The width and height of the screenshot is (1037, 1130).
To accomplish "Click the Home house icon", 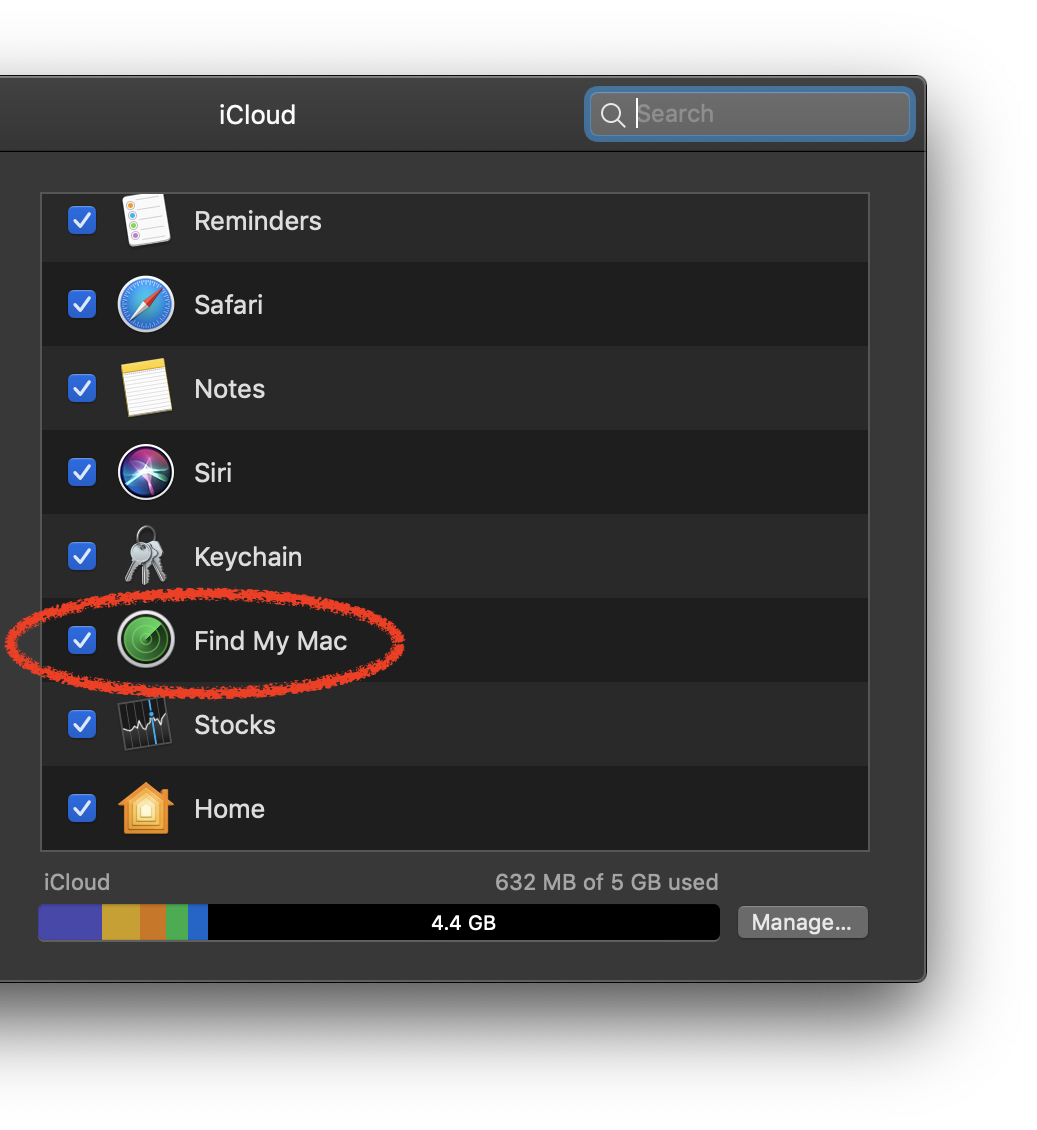I will tap(146, 808).
